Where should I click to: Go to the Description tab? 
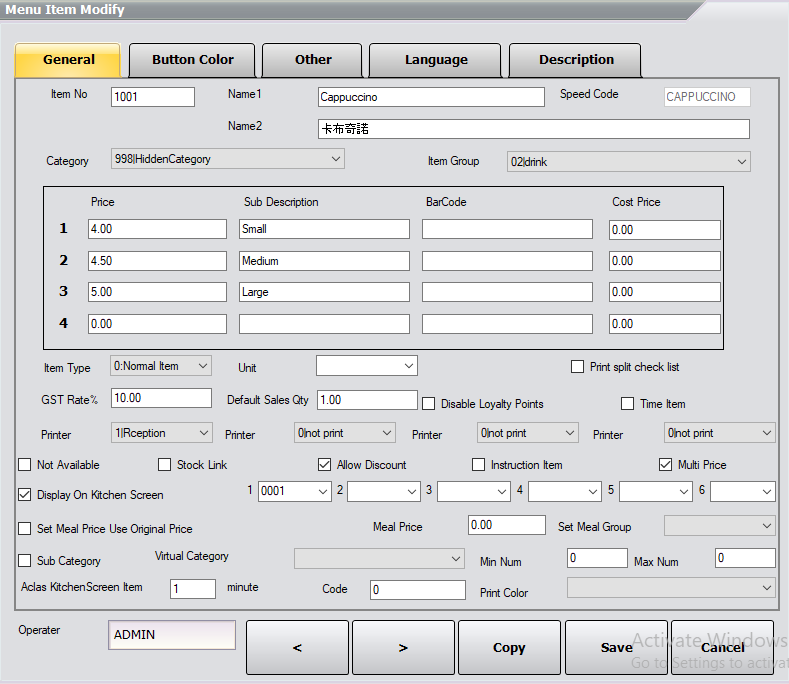click(x=575, y=60)
